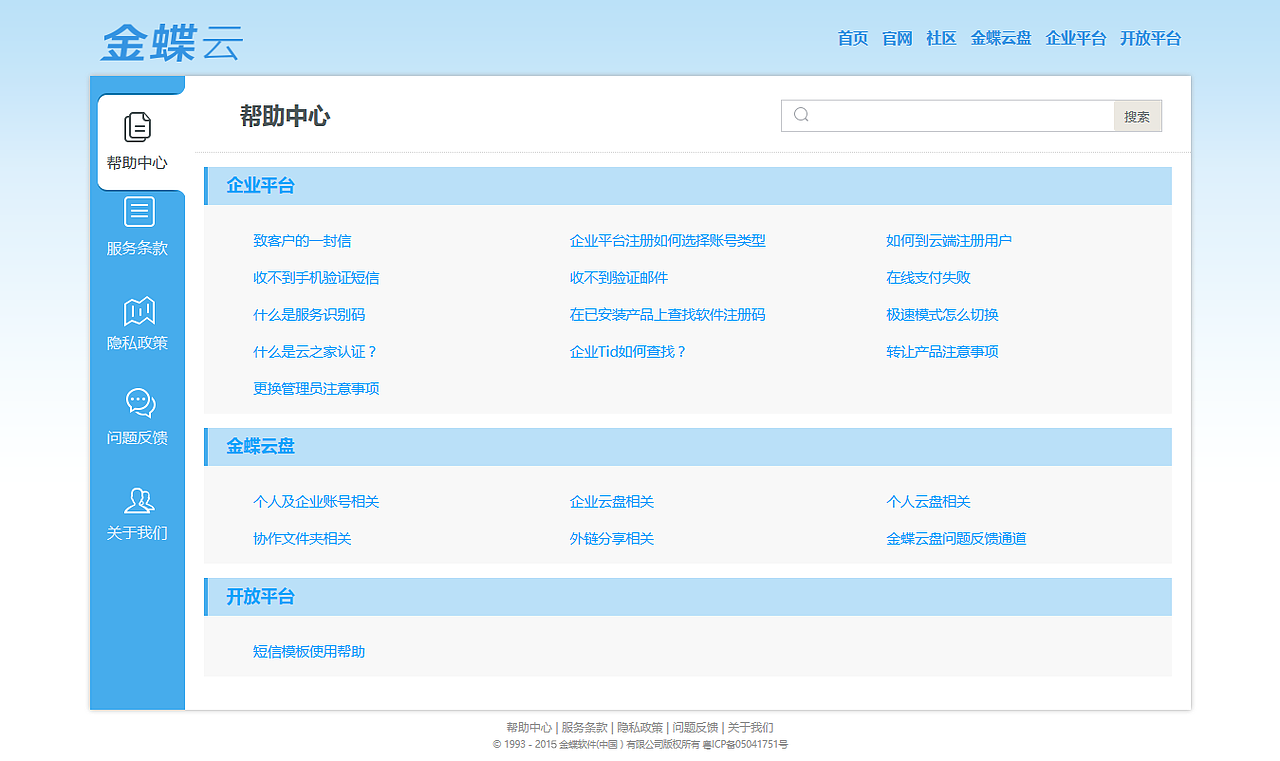Select 金蝶云盘 in top navigation
1280x761 pixels.
click(x=1001, y=39)
